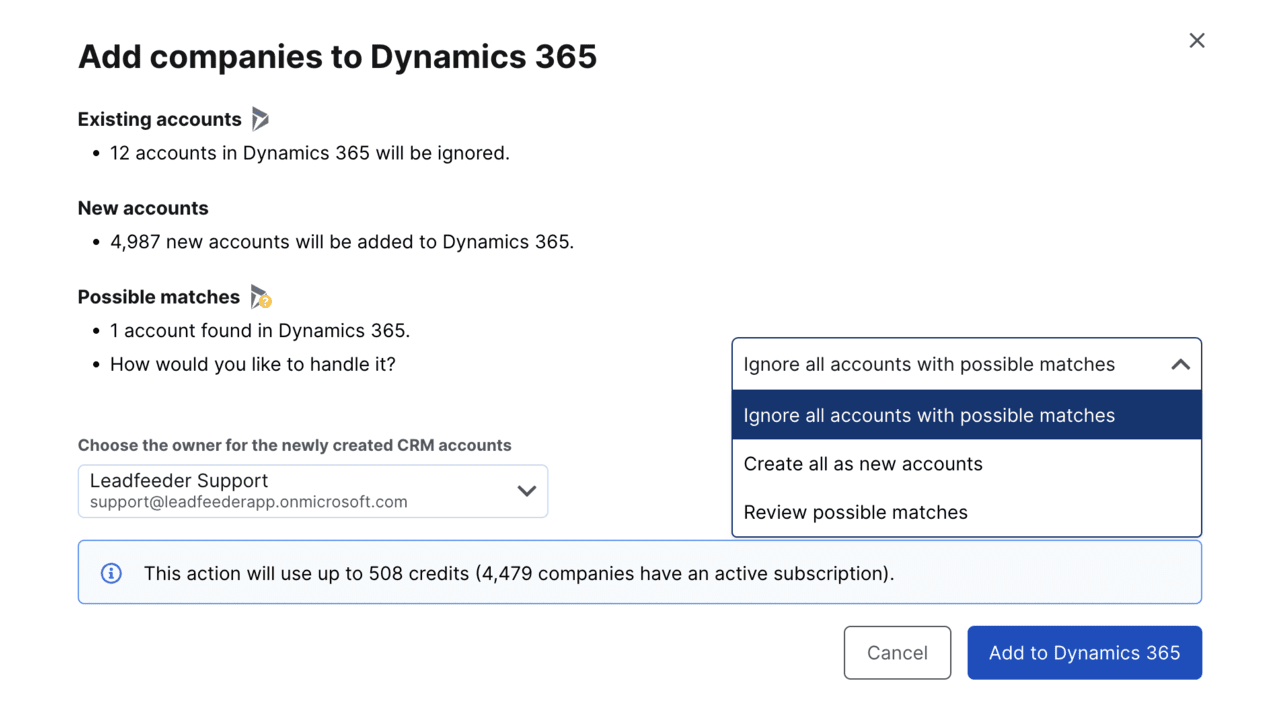Click the 'New accounts' heading
This screenshot has width=1280, height=720.
coord(143,208)
